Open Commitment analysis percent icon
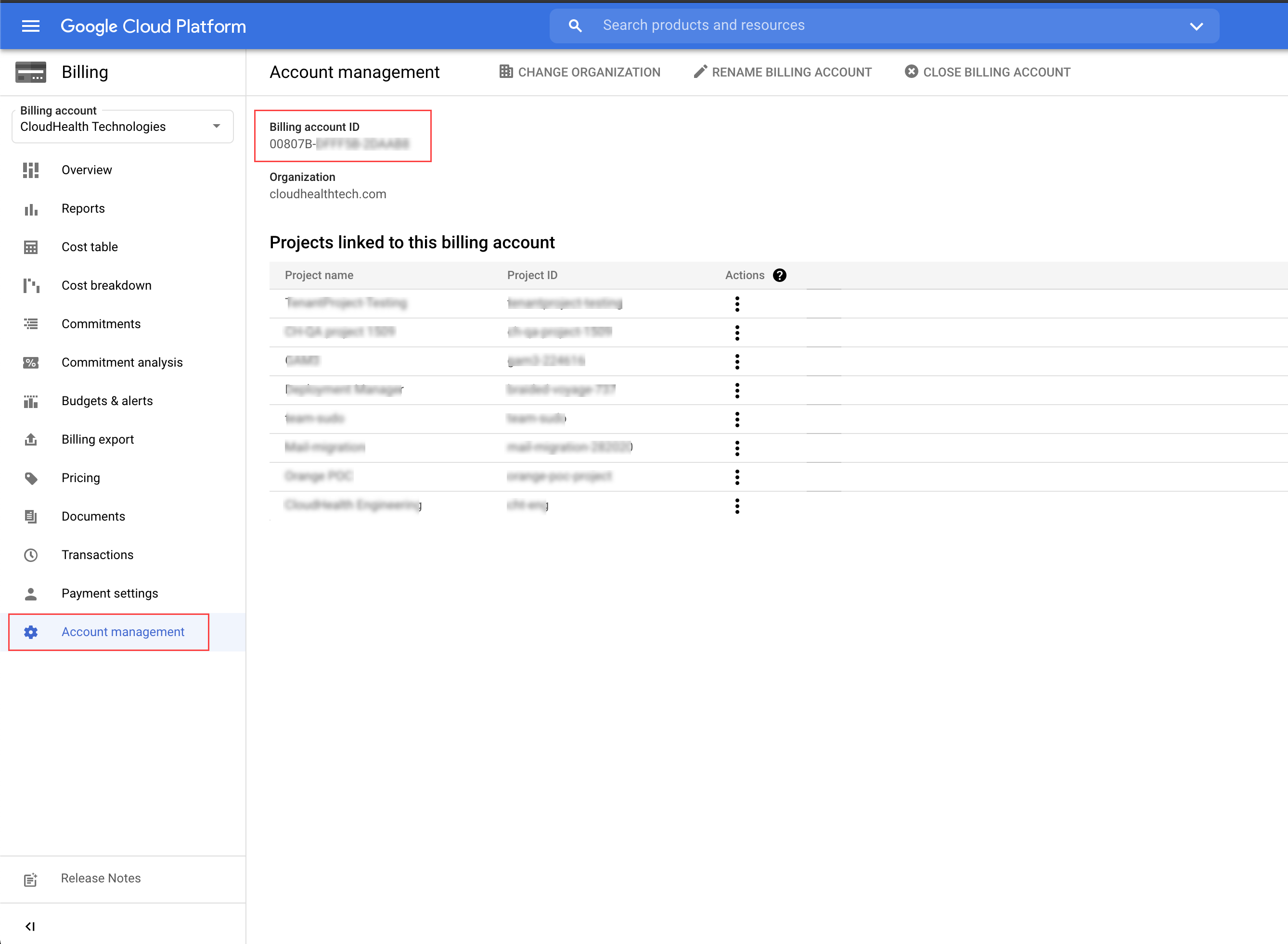1288x944 pixels. point(30,362)
